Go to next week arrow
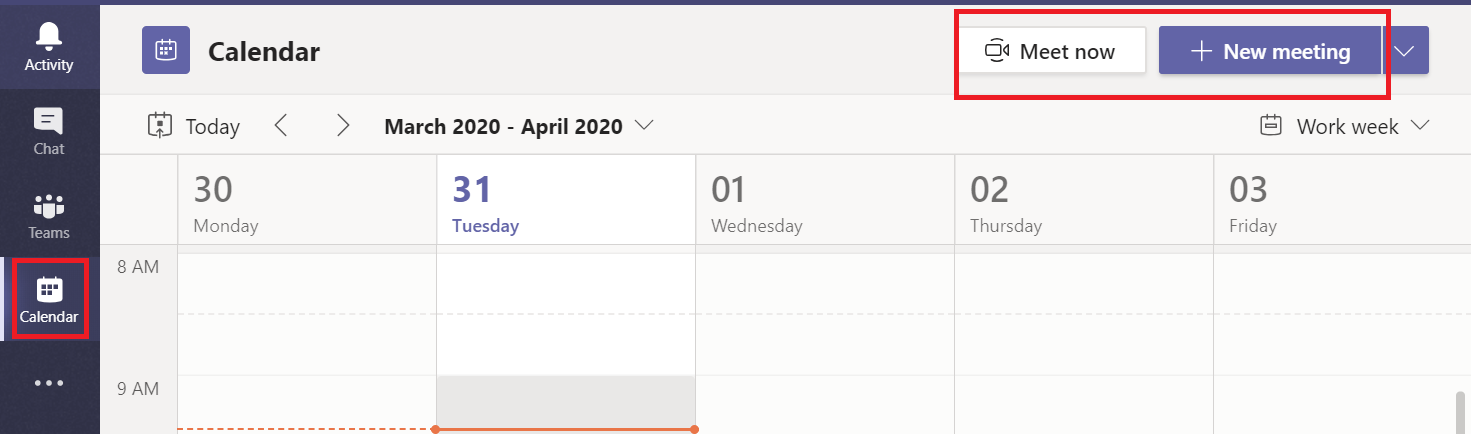Viewport: 1471px width, 437px height. click(x=343, y=126)
